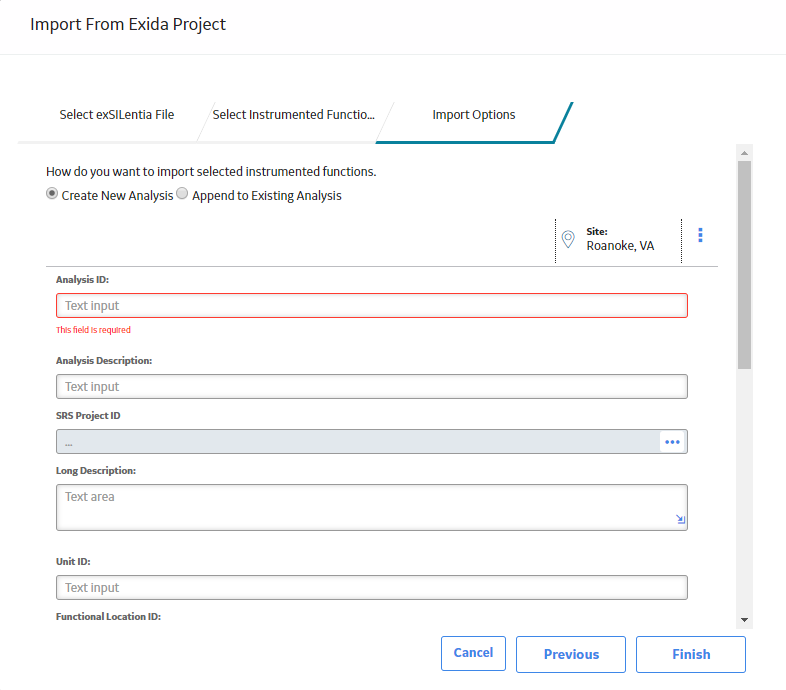Viewport: 786px width, 690px height.
Task: Click the Analysis Description input field
Action: (371, 387)
